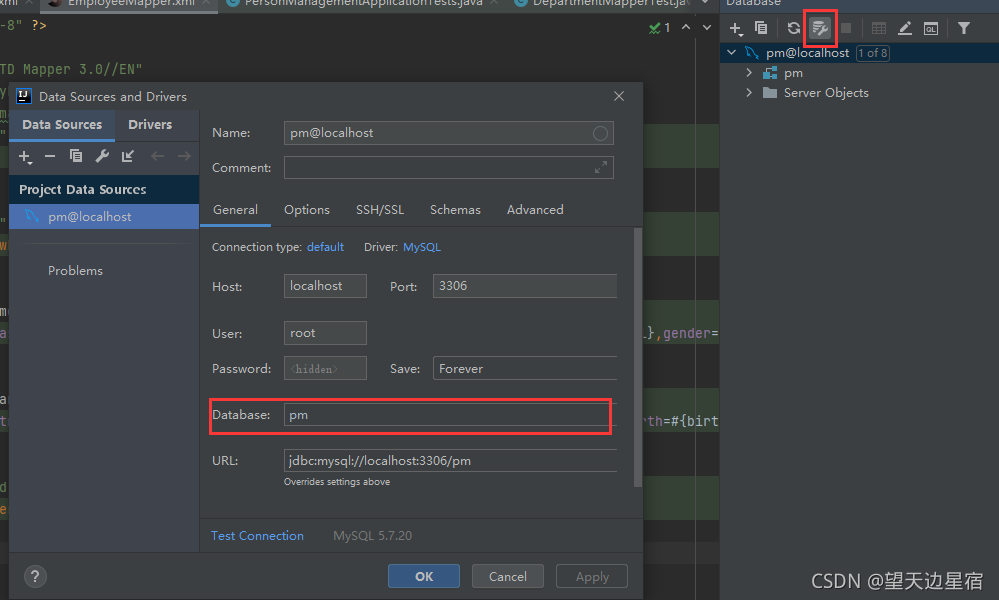
Task: Click the help question mark button
Action: [x=35, y=577]
